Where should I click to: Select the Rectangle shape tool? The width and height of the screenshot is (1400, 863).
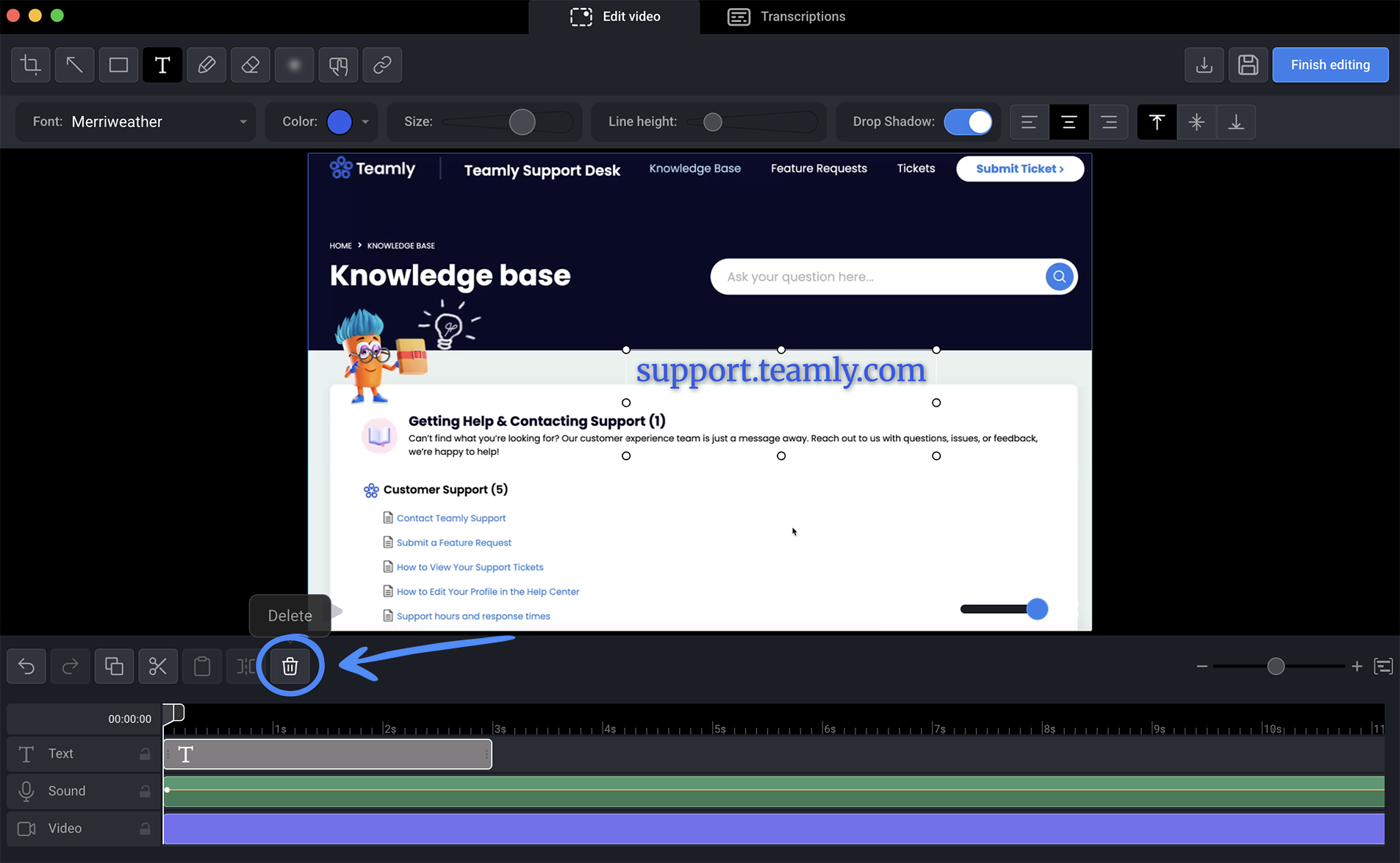coord(118,65)
